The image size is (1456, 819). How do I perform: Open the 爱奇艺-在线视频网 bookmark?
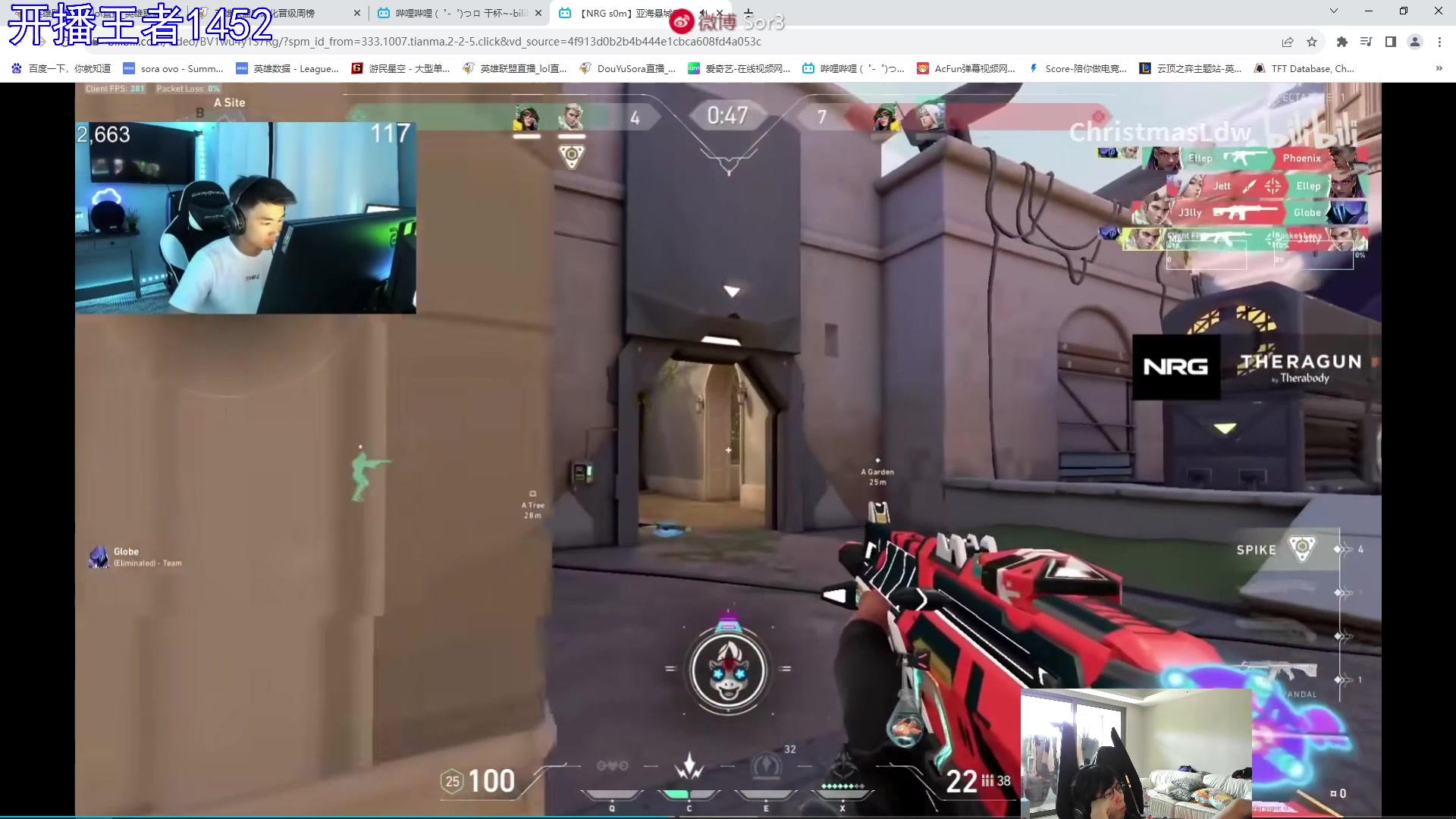[x=739, y=68]
